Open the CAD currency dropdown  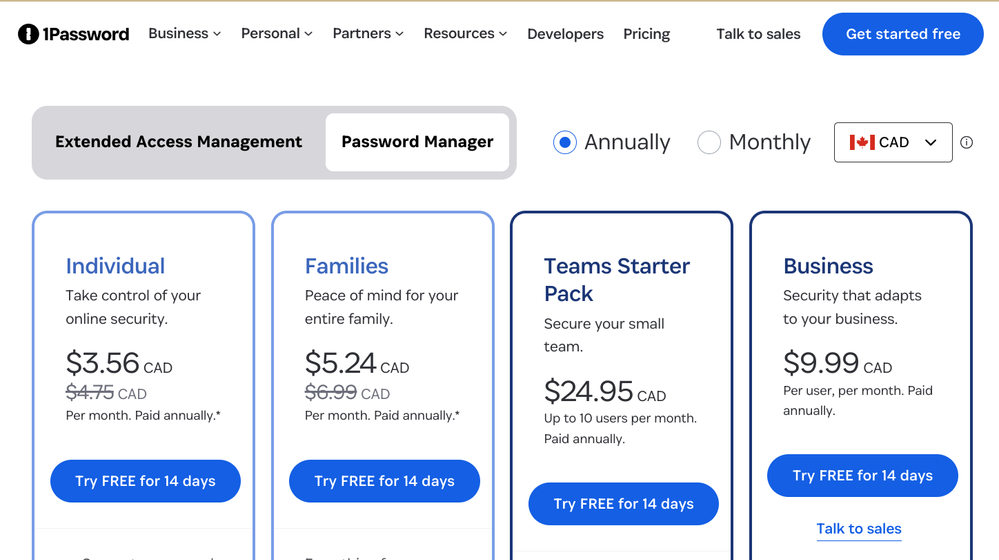click(x=893, y=142)
